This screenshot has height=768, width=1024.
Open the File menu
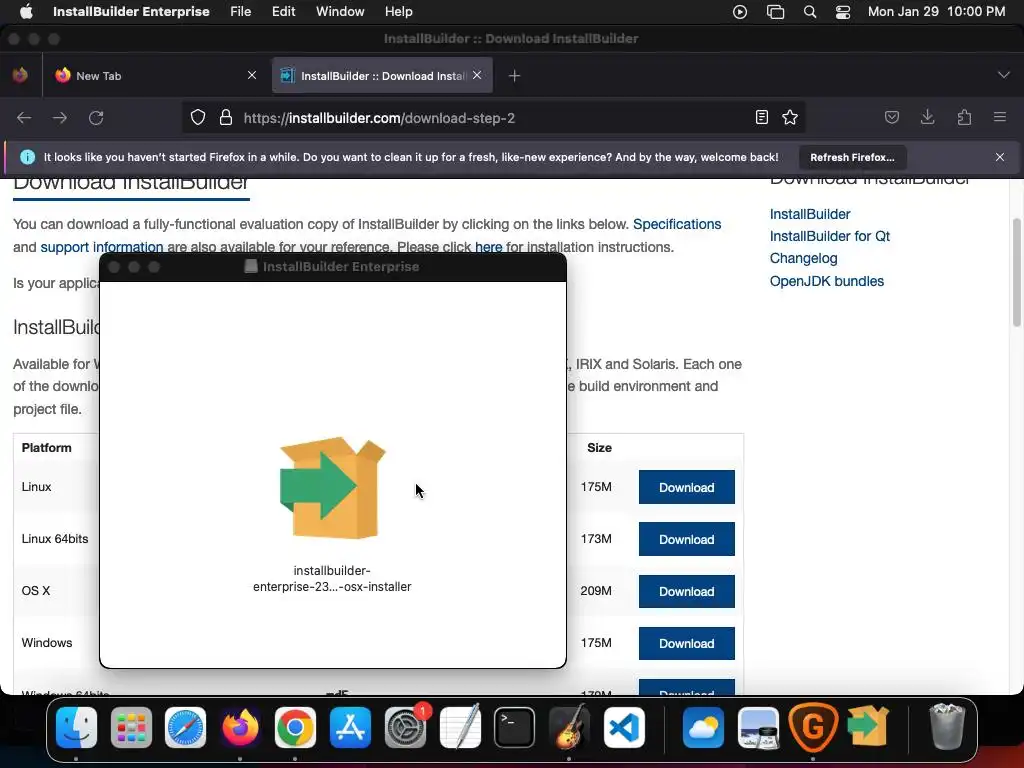click(240, 11)
